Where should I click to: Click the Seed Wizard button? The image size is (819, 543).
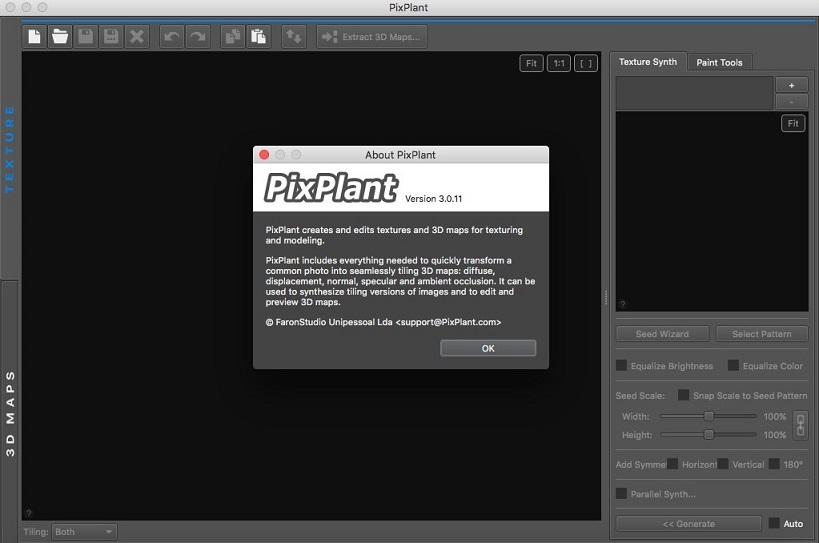[x=662, y=334]
